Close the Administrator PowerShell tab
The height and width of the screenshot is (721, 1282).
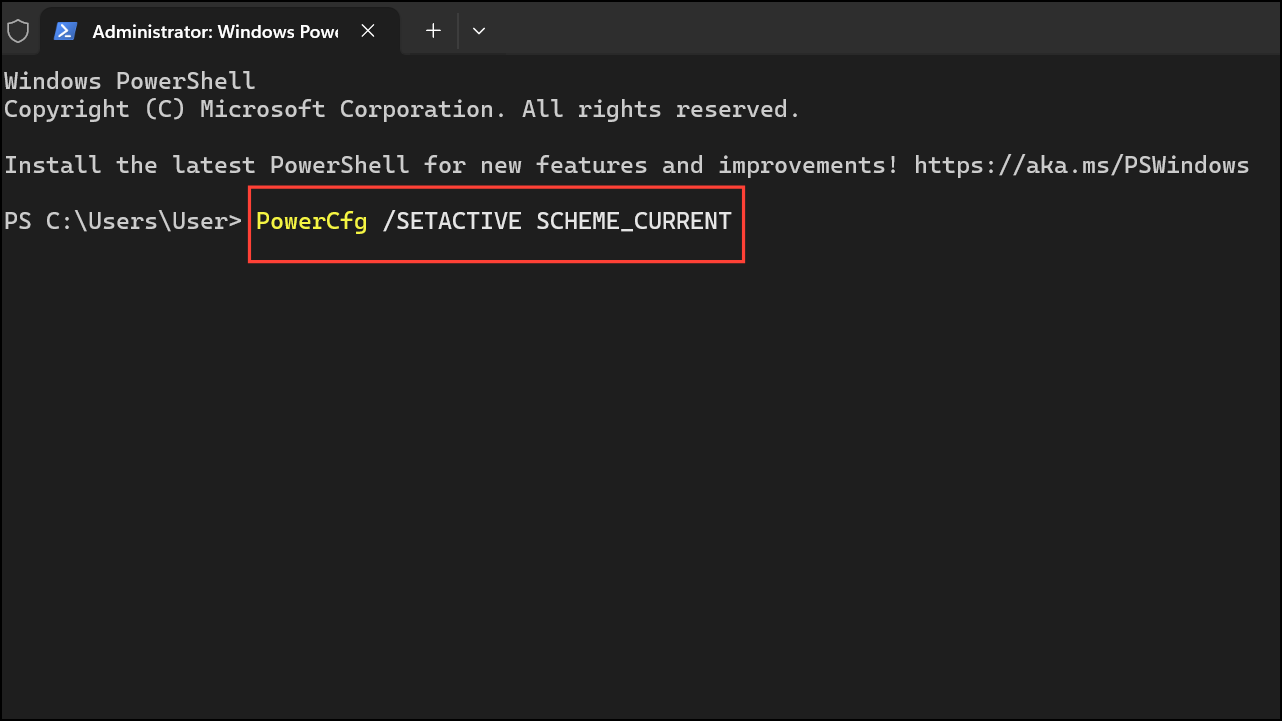pos(368,31)
